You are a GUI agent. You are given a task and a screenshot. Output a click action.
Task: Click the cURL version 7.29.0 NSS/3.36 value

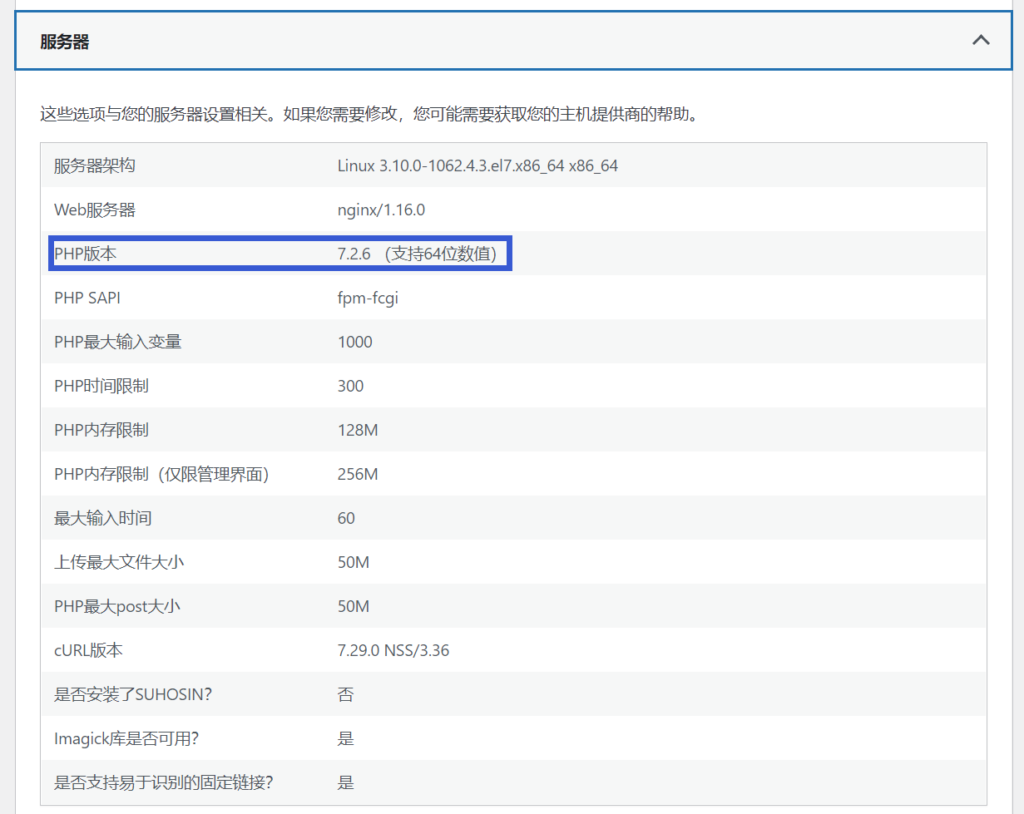point(393,650)
